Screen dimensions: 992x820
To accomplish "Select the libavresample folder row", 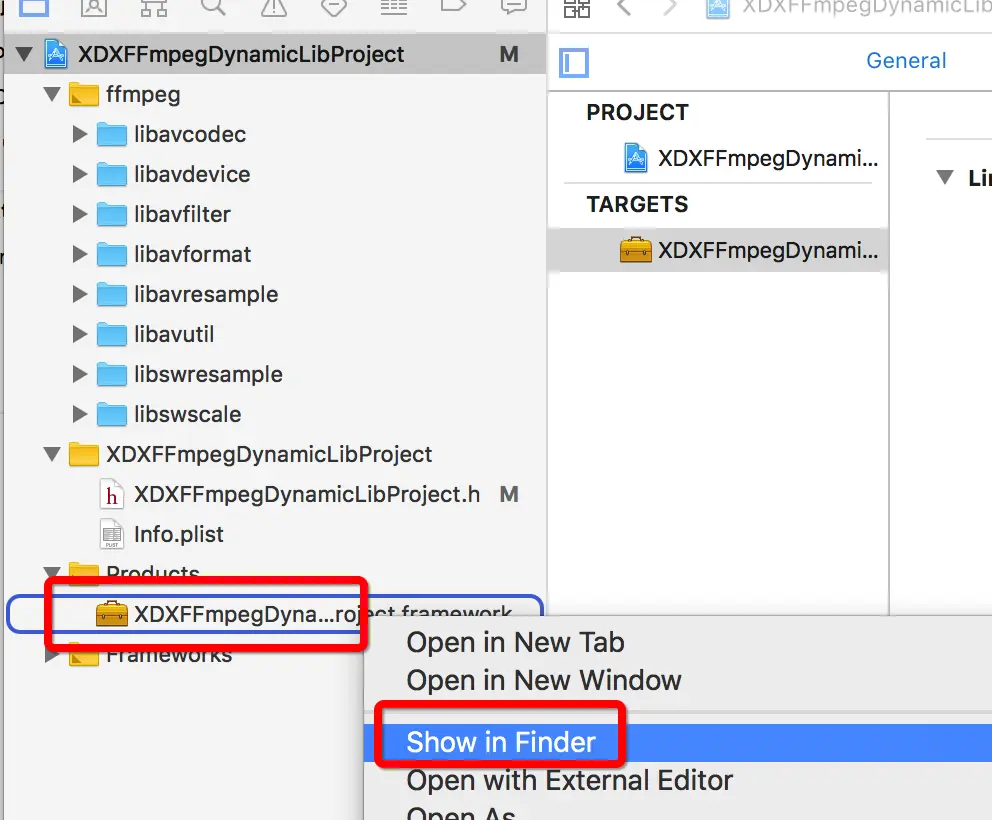I will click(275, 294).
